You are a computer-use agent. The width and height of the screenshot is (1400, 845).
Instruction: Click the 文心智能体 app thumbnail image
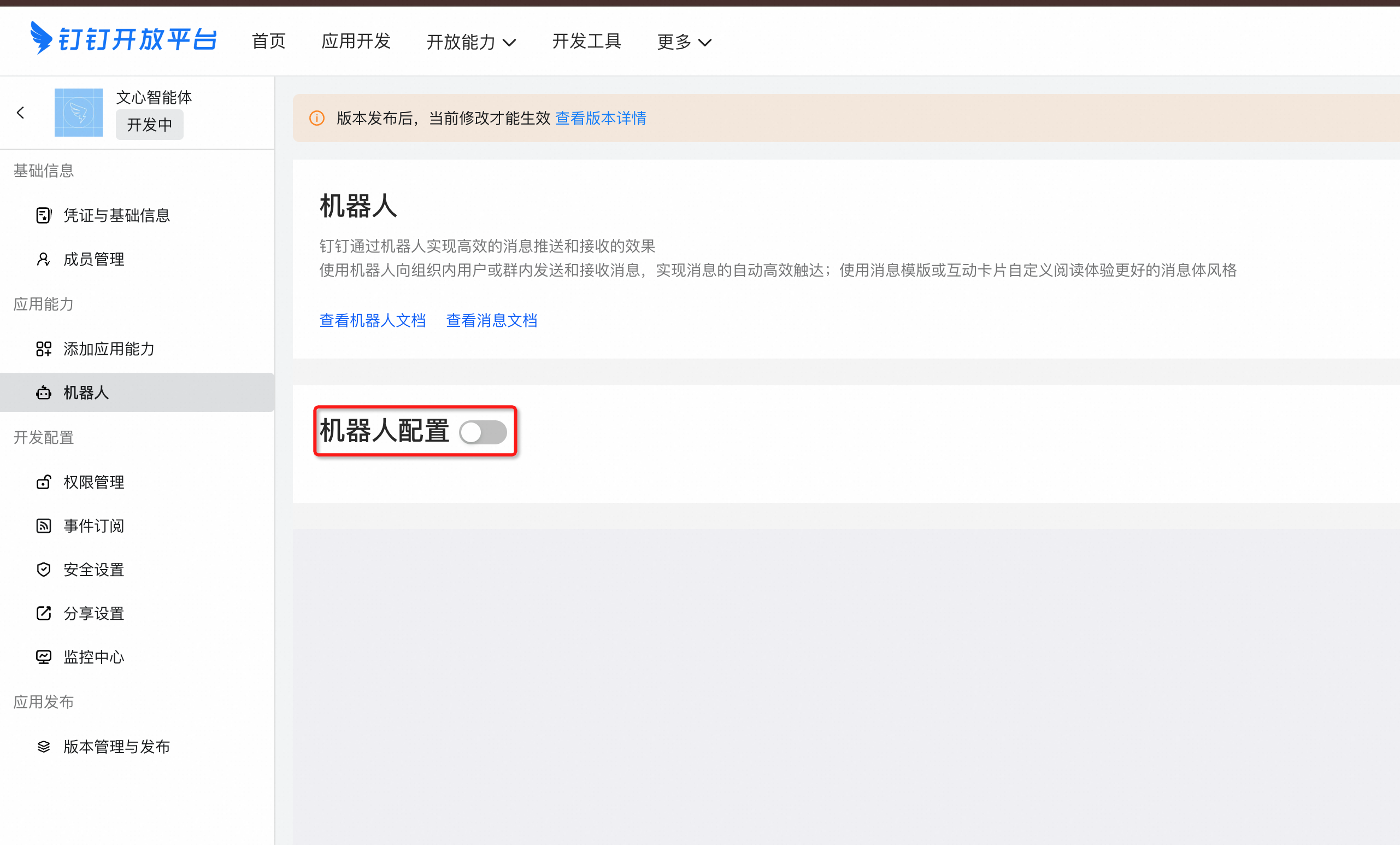[78, 113]
